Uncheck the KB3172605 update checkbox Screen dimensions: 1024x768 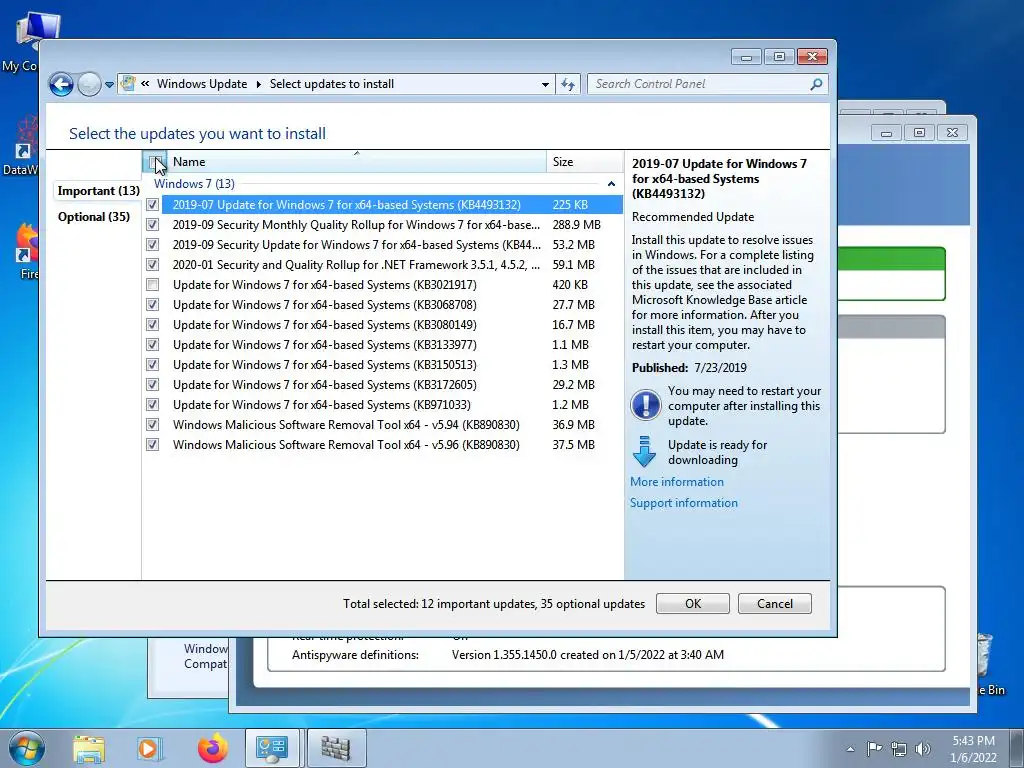pyautogui.click(x=152, y=385)
